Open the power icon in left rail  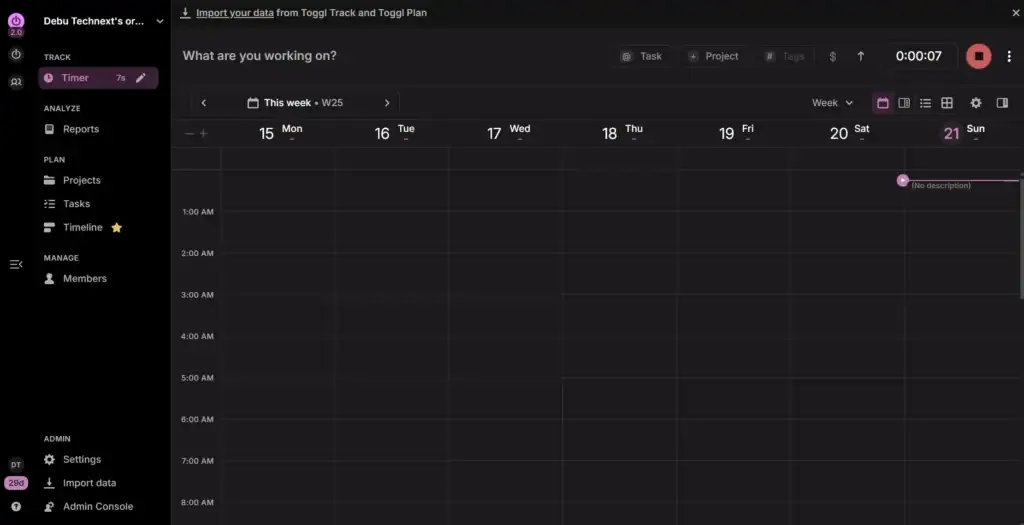coord(16,55)
